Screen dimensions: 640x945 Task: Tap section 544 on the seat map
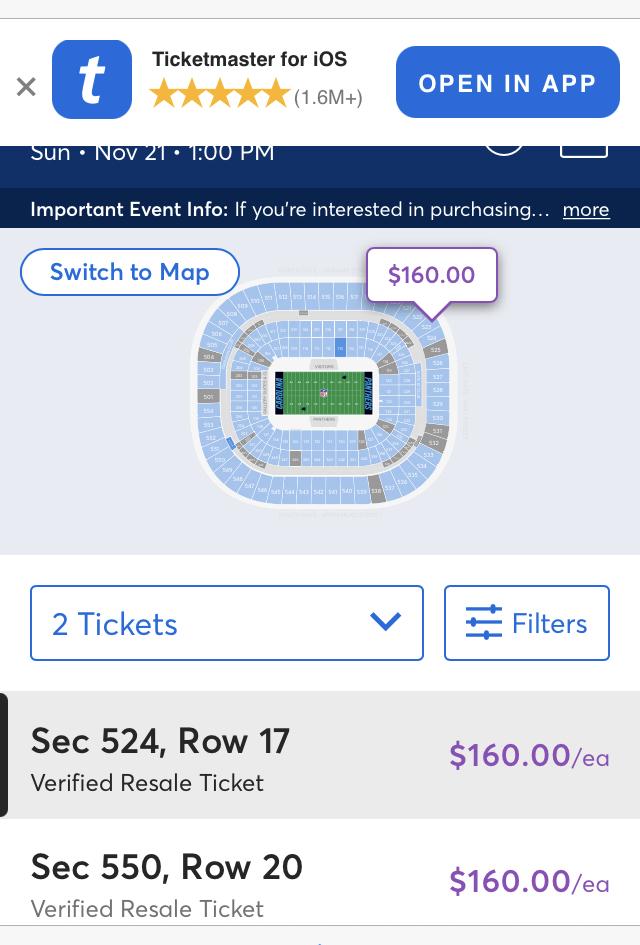[x=290, y=492]
